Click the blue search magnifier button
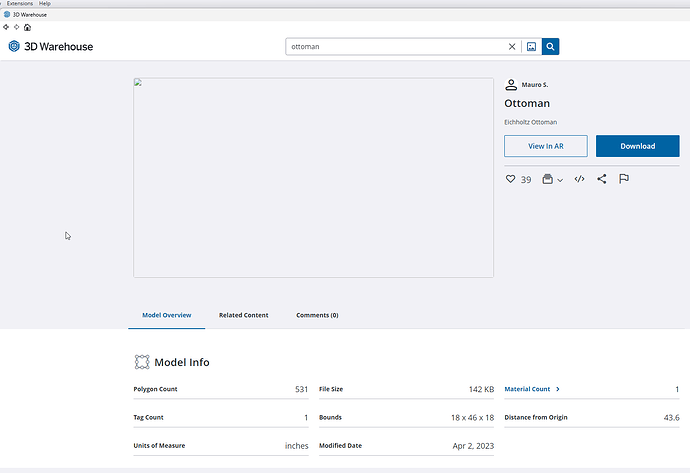This screenshot has height=473, width=690. (x=550, y=47)
